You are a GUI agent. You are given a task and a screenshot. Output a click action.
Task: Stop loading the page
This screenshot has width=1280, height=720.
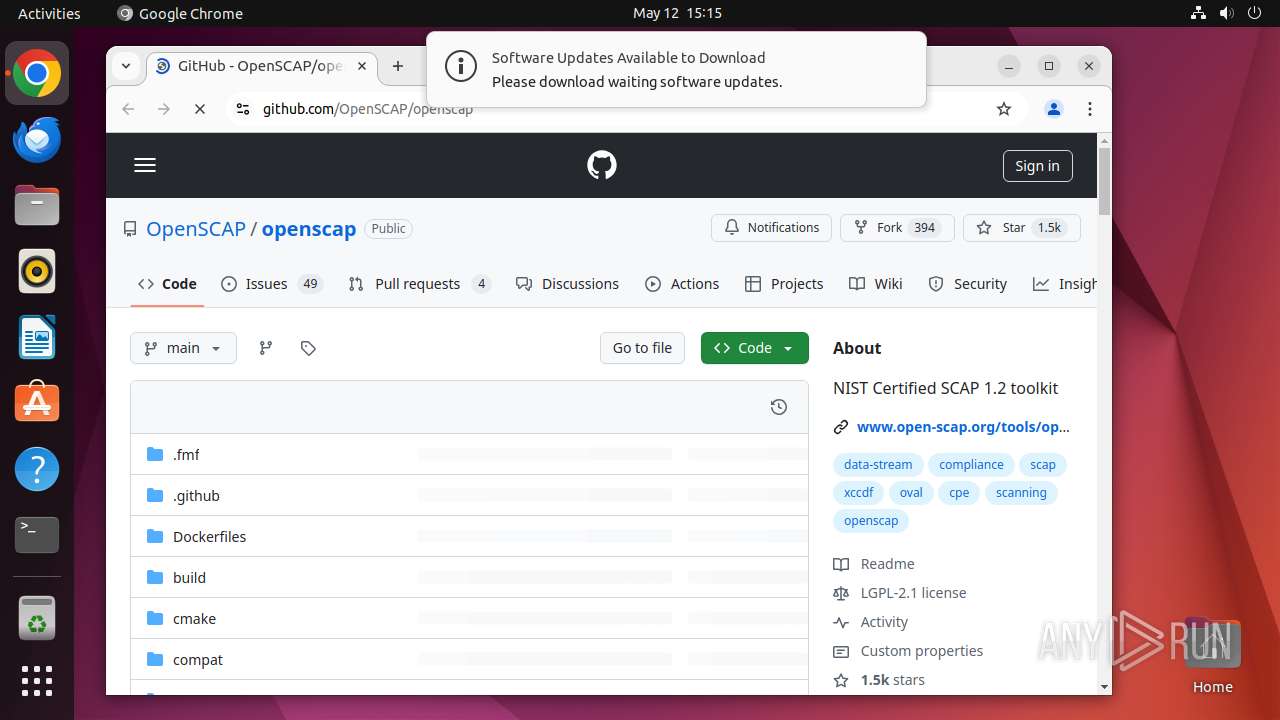point(199,109)
